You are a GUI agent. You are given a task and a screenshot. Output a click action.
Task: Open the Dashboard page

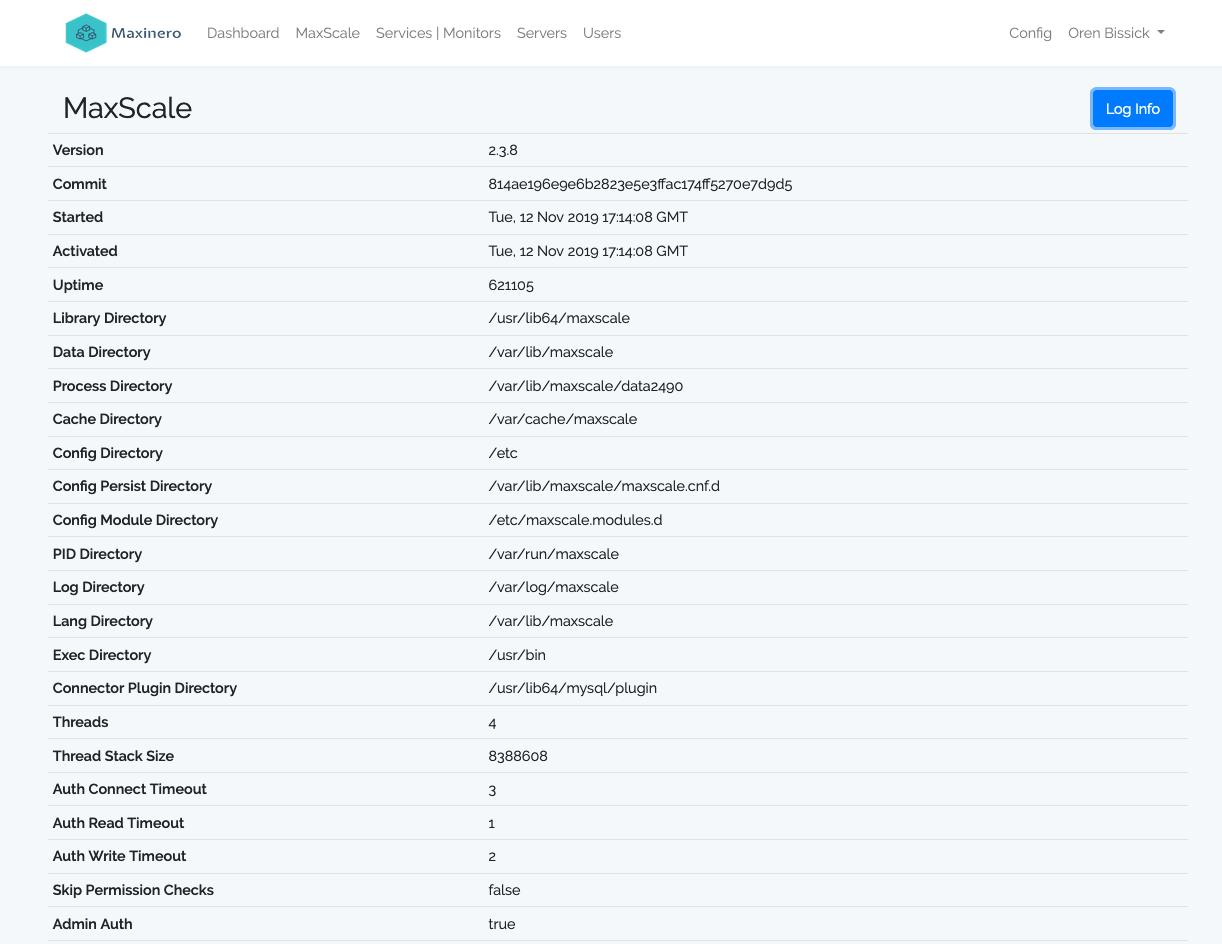click(243, 33)
